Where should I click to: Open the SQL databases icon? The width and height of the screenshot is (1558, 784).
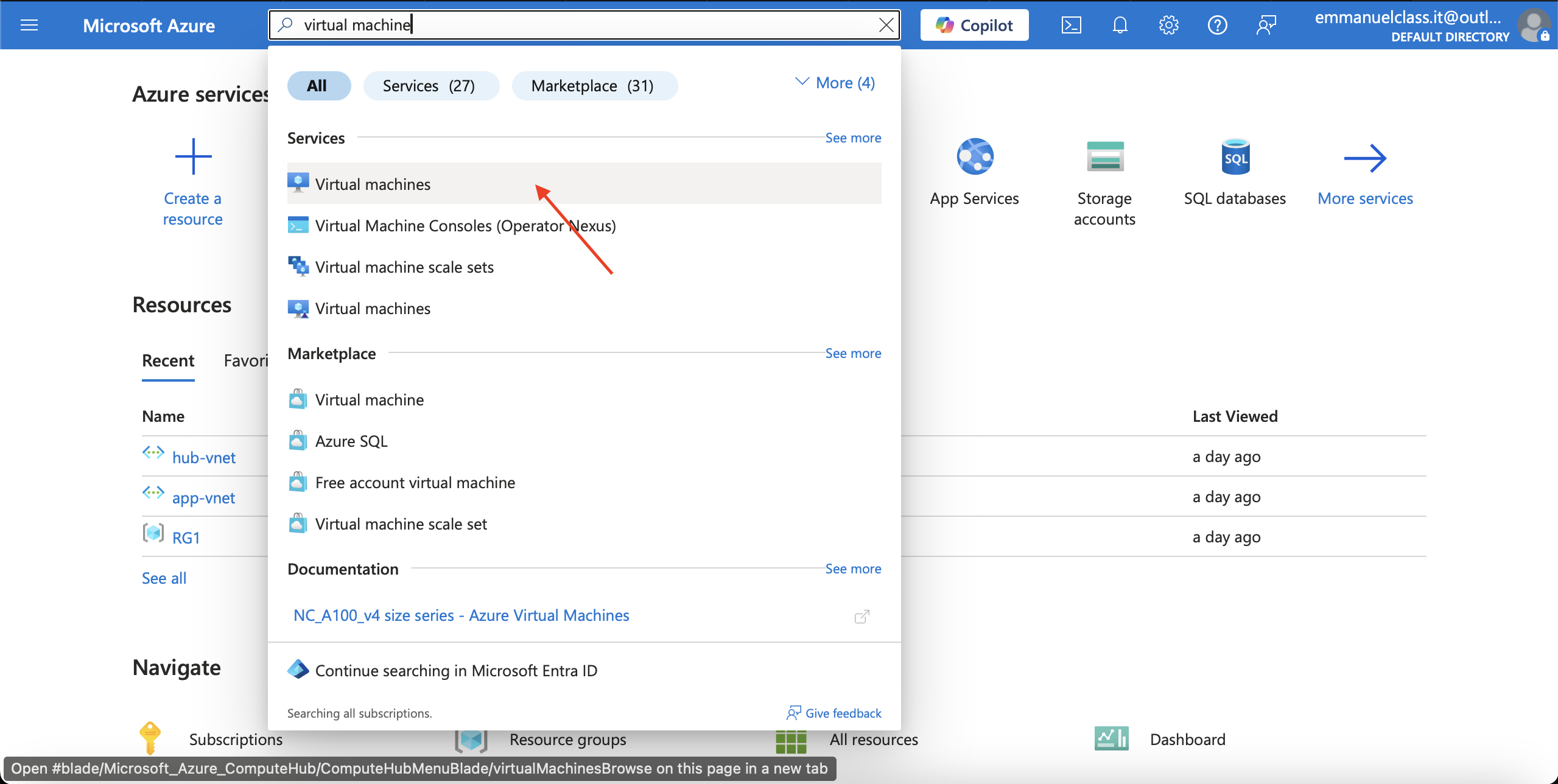pyautogui.click(x=1235, y=157)
